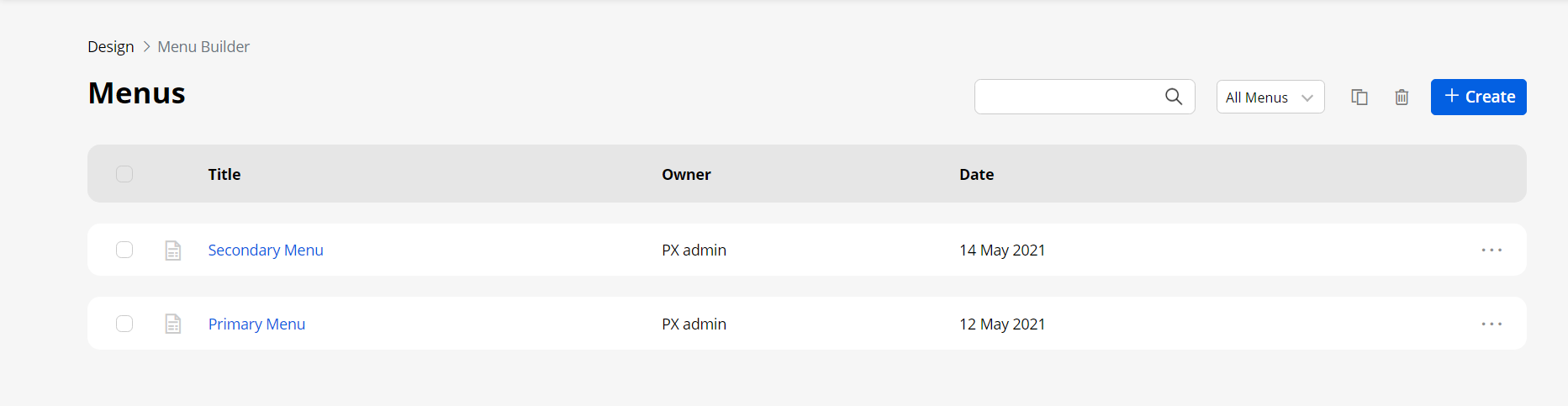Open three-dot options for Primary Menu
Viewport: 1568px width, 406px height.
(1491, 324)
